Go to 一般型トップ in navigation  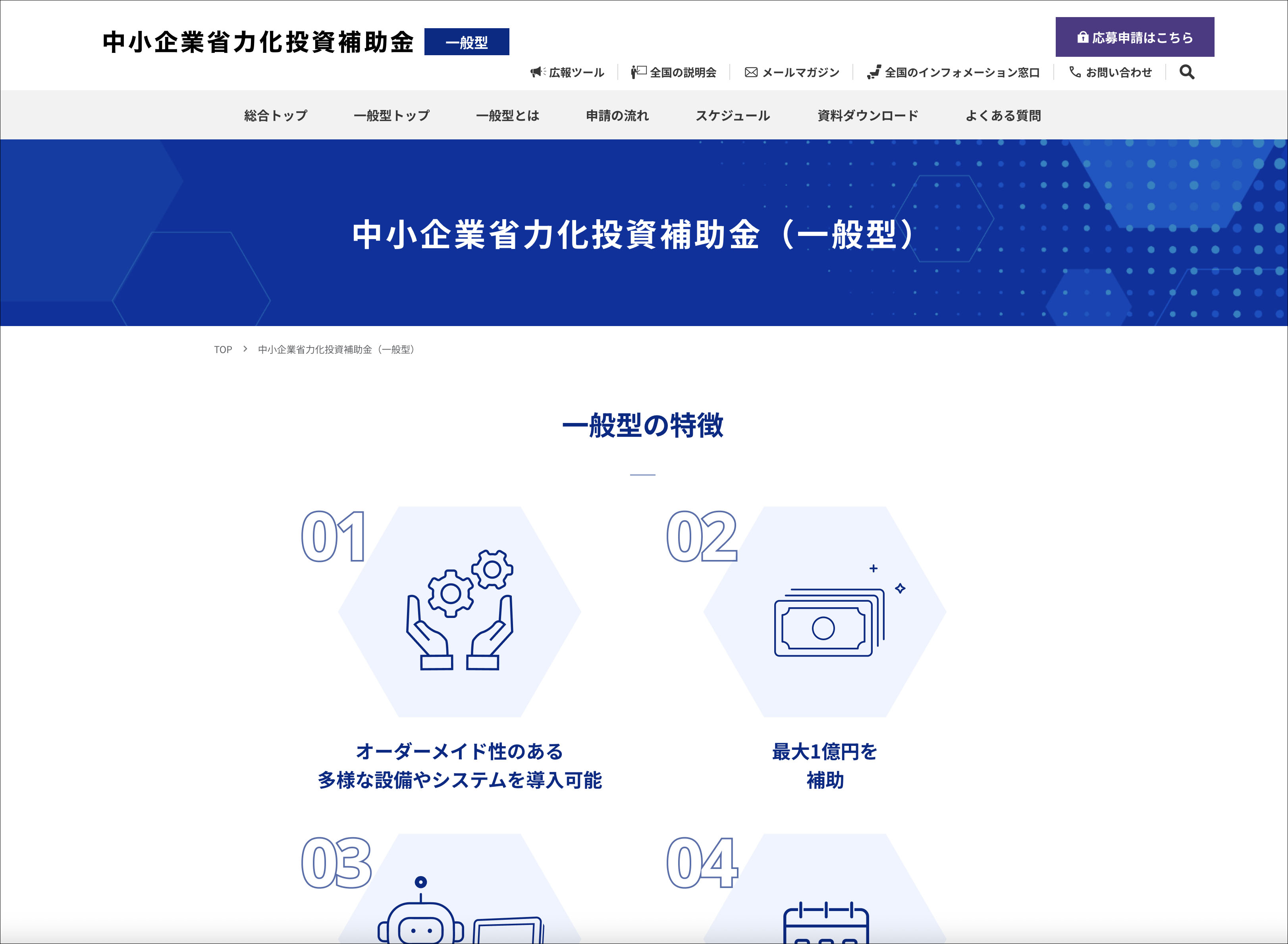391,116
